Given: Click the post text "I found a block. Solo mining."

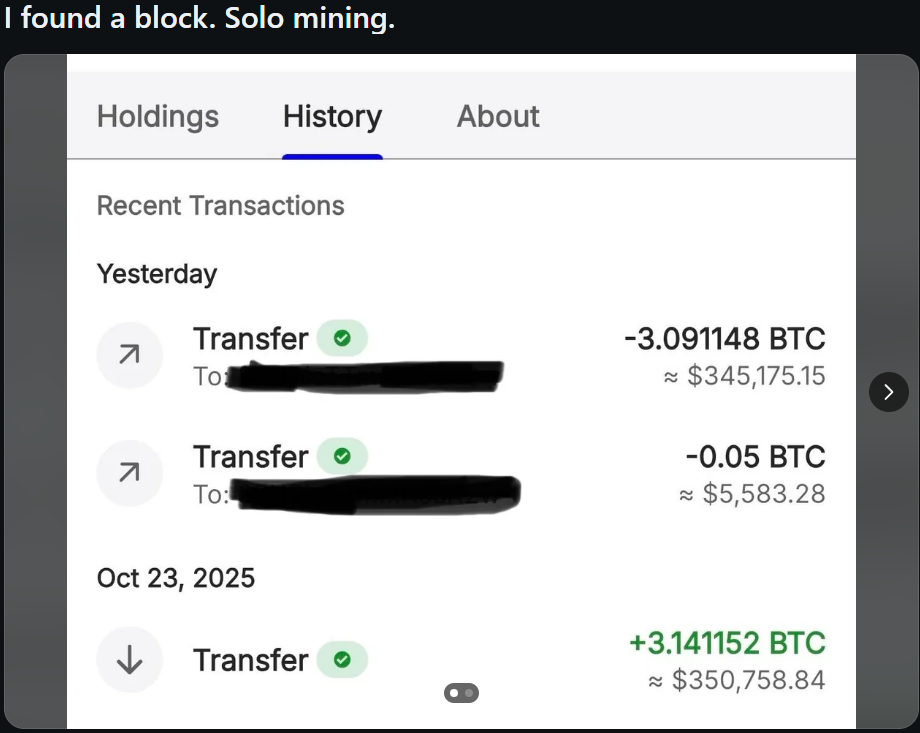Looking at the screenshot, I should [199, 19].
